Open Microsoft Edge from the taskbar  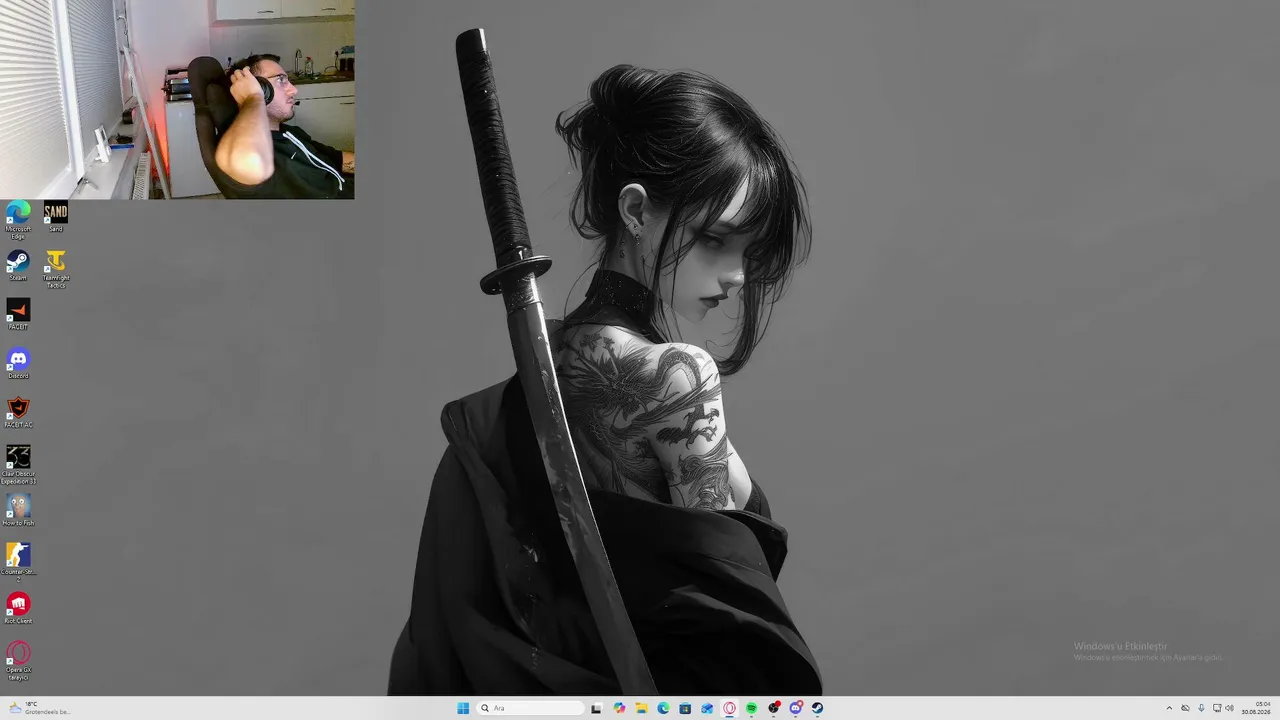(663, 708)
